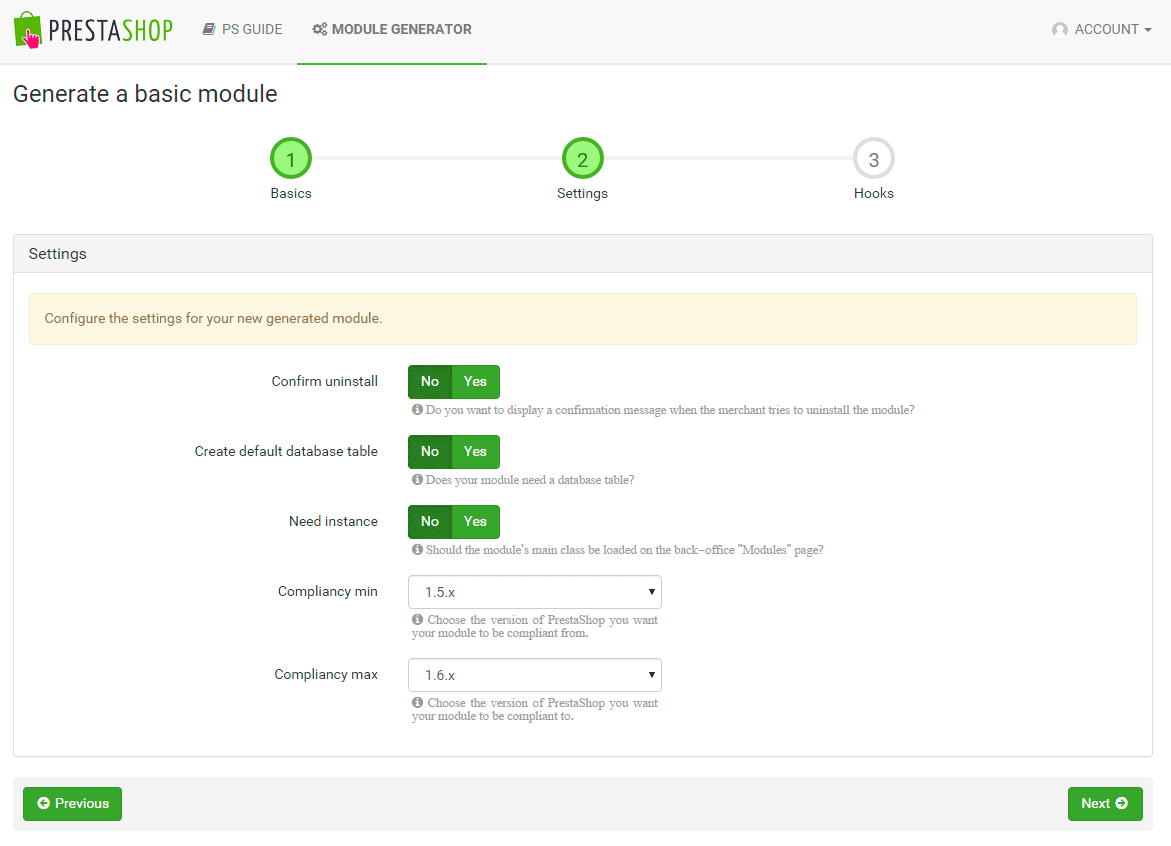Click the Module Generator gears icon
This screenshot has width=1171, height=846.
tap(320, 29)
